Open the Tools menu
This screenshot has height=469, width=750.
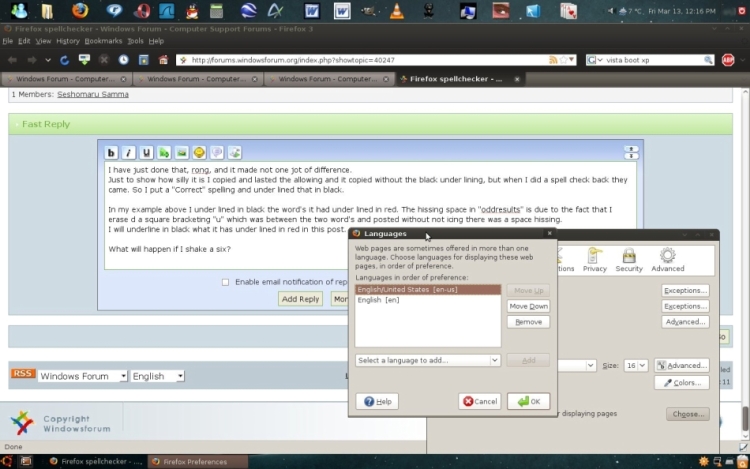pyautogui.click(x=135, y=41)
